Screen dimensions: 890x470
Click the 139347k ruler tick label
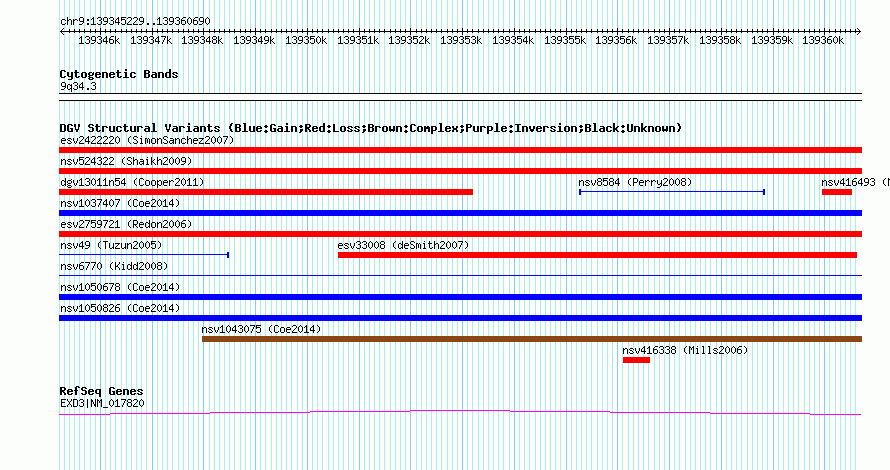(x=151, y=41)
